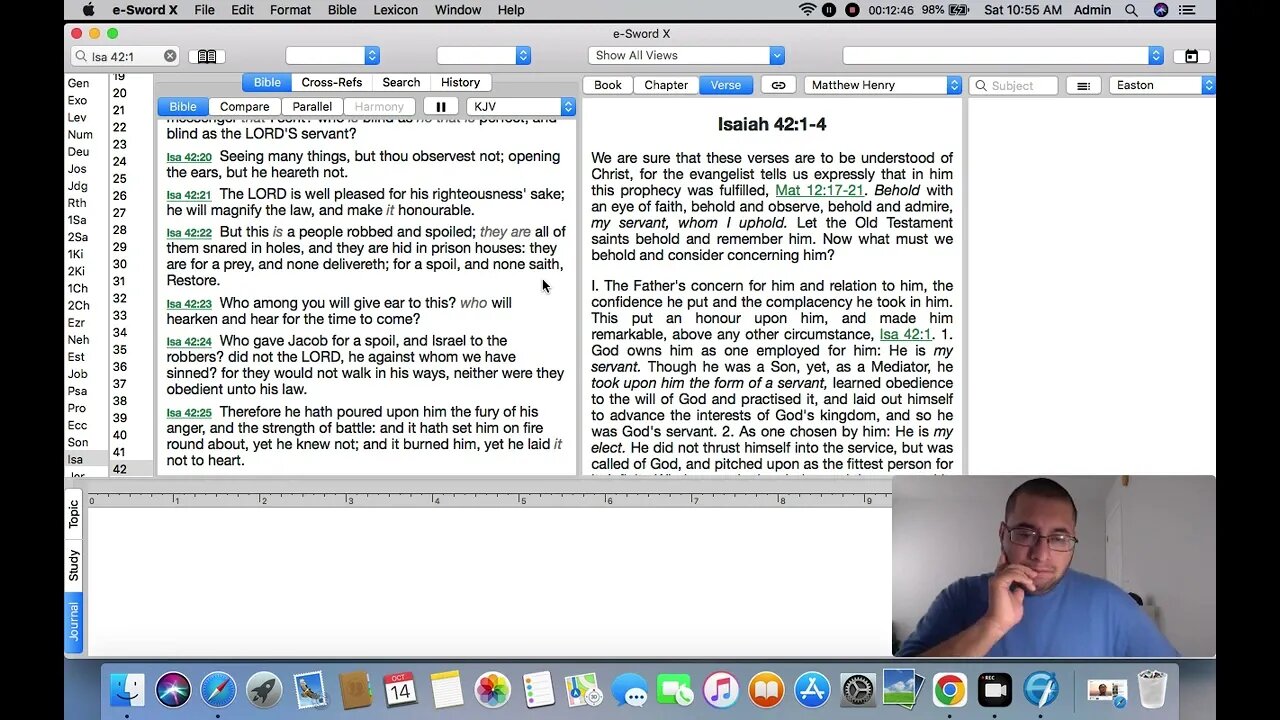Switch to the Topic editor tab
Viewport: 1280px width, 720px height.
pos(74,515)
